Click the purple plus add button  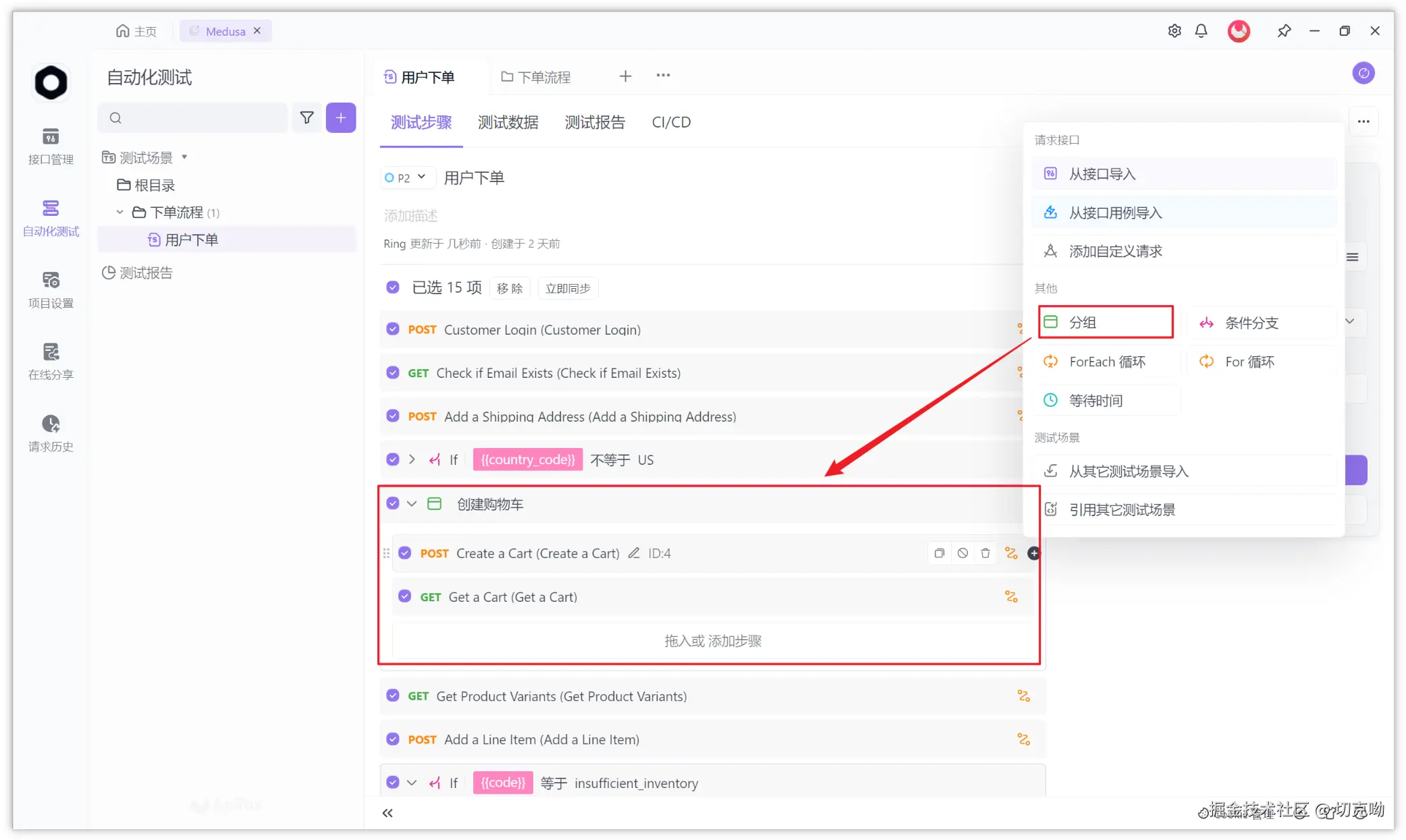click(x=341, y=118)
